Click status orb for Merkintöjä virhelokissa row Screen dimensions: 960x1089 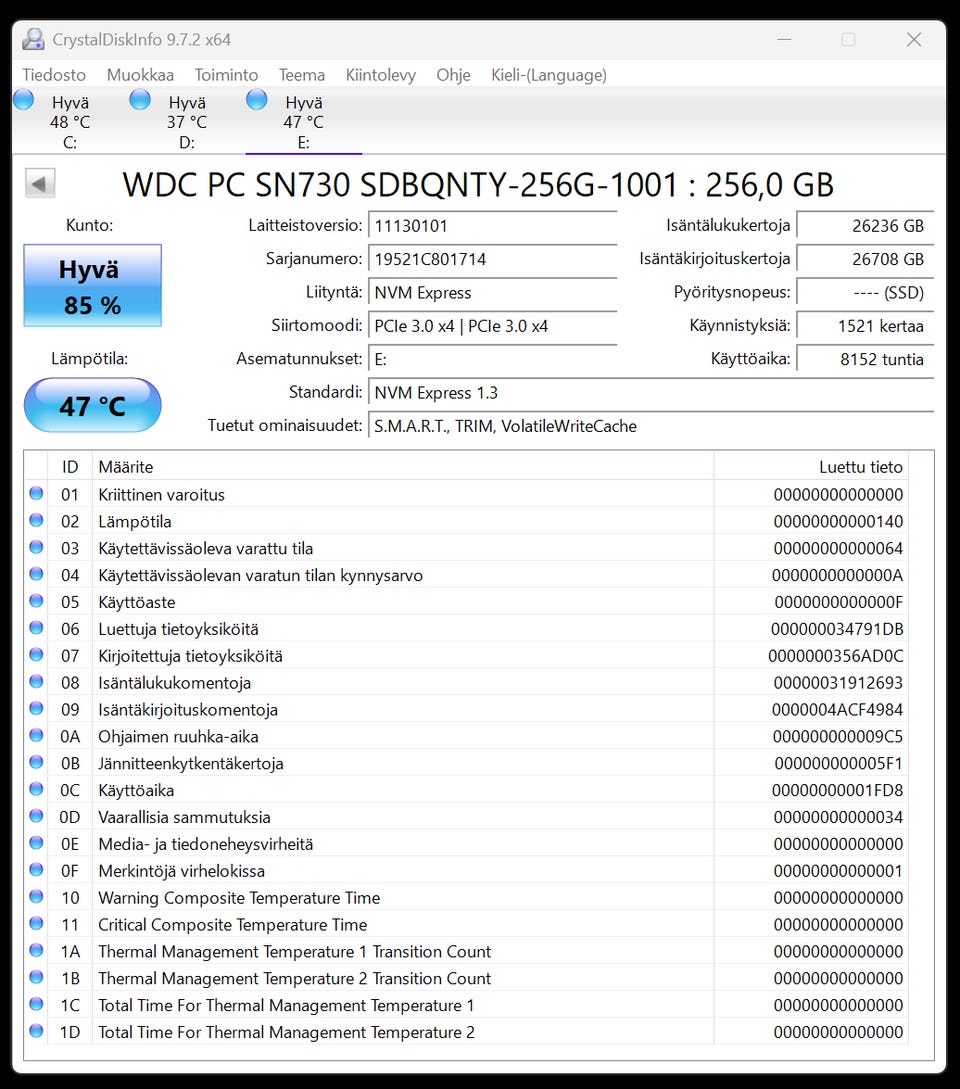(36, 870)
